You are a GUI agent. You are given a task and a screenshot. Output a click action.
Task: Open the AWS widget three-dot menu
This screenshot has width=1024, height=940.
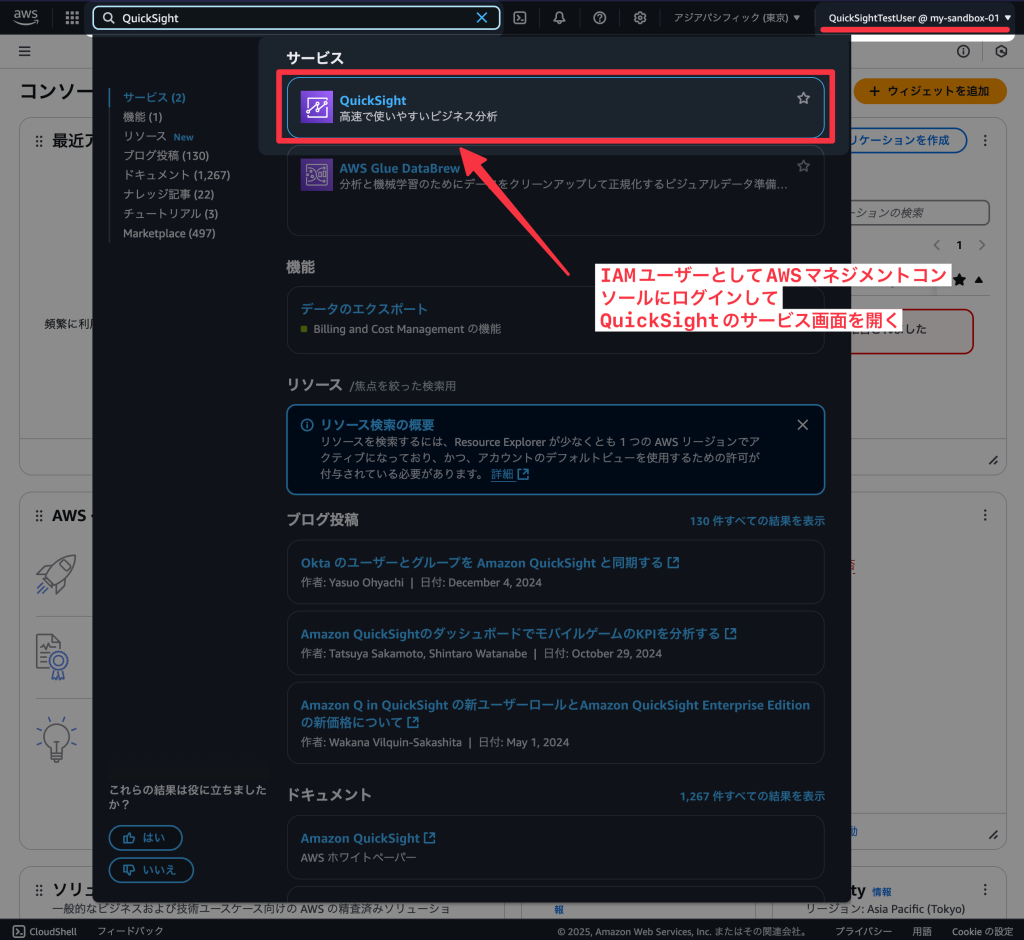[985, 515]
